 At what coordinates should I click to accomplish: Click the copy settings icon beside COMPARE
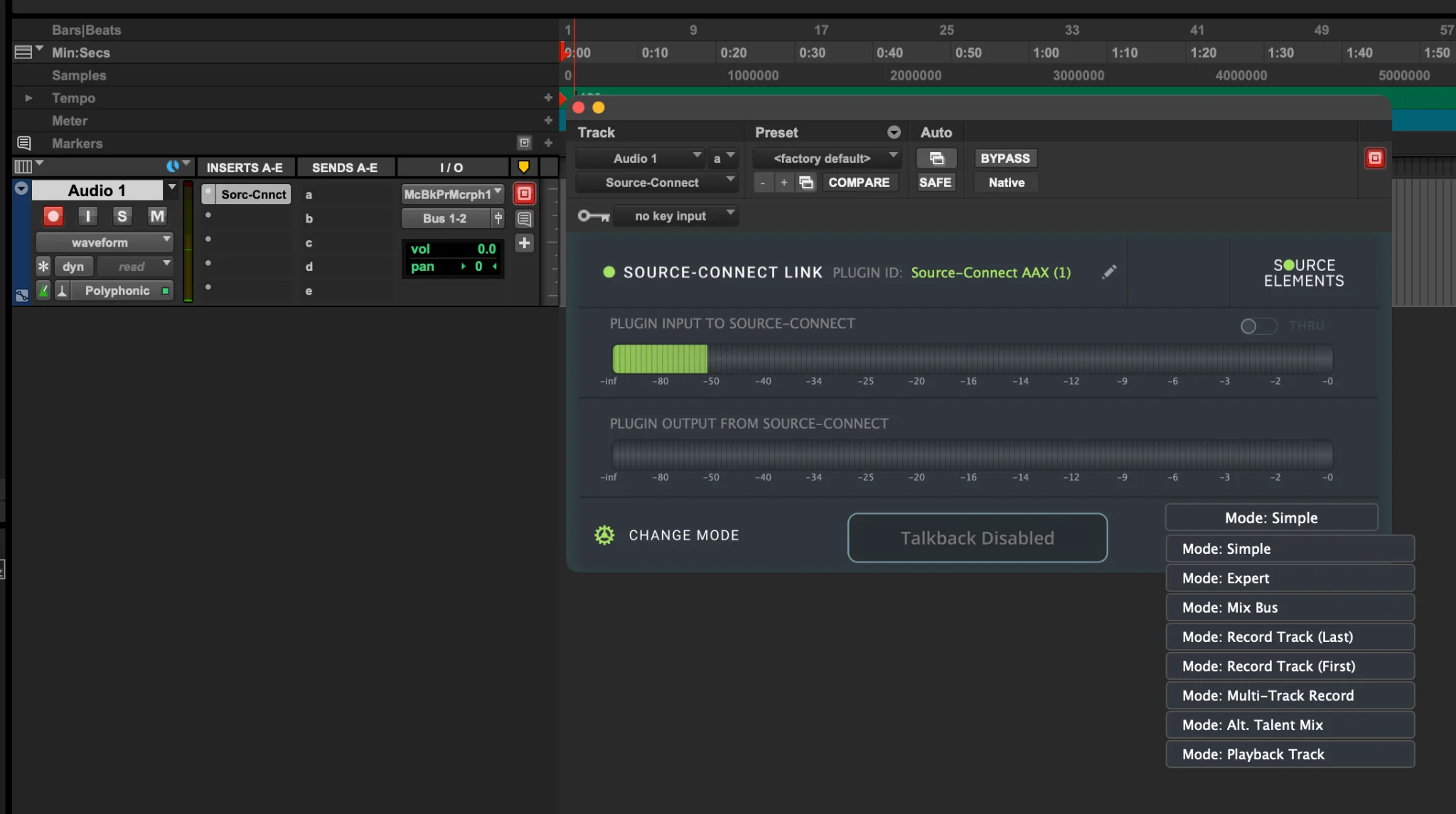[x=806, y=183]
